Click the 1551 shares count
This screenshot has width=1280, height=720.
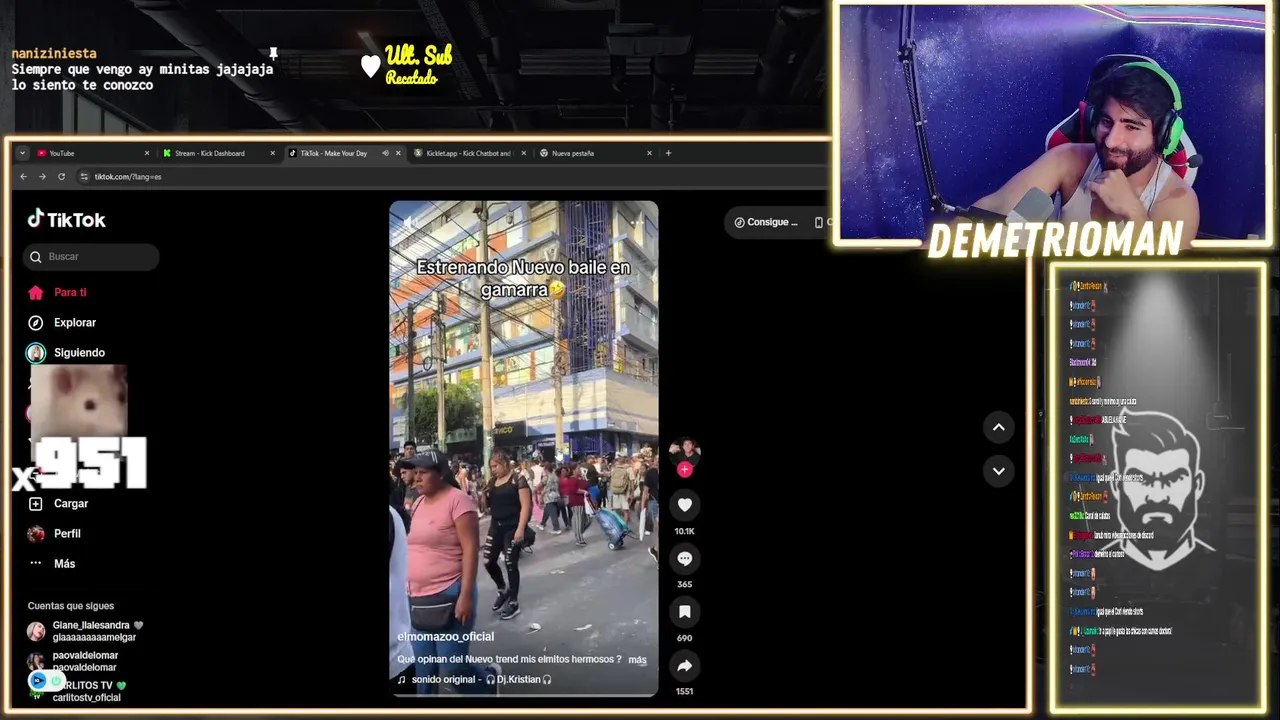[684, 691]
